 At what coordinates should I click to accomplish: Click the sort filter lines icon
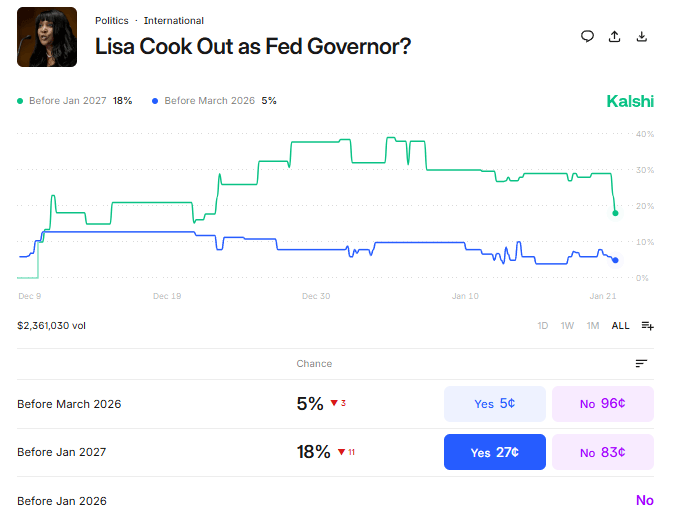641,364
